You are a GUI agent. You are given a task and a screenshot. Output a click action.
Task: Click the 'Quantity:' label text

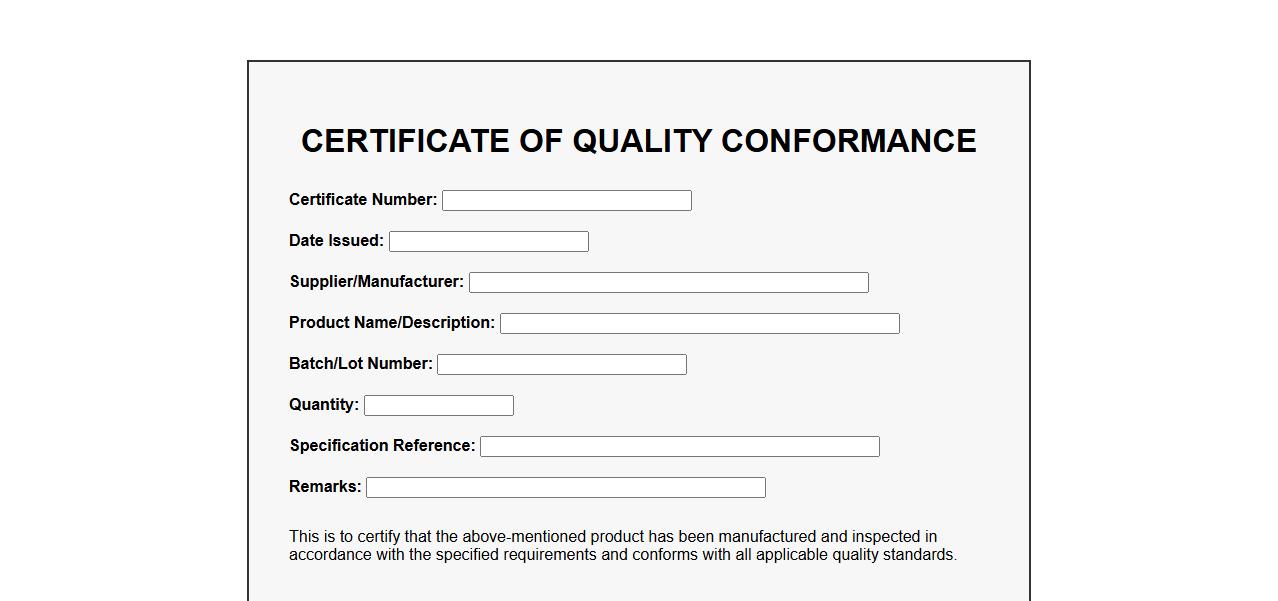(x=324, y=405)
